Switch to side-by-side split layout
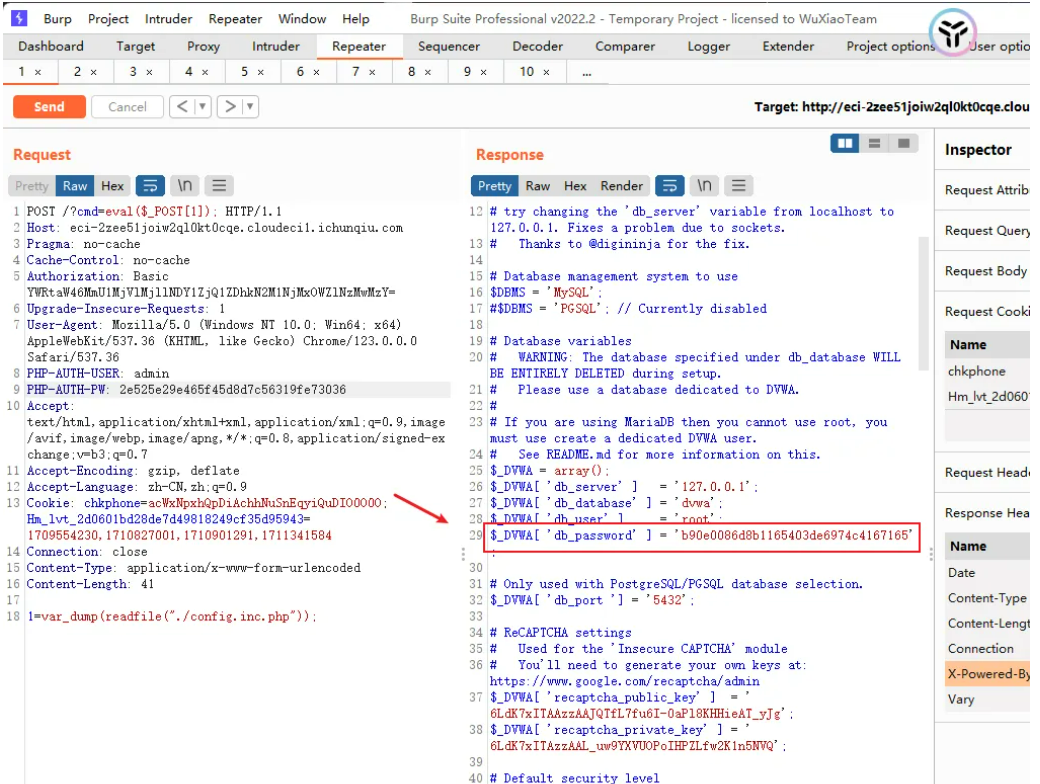The width and height of the screenshot is (1040, 784). click(x=845, y=143)
